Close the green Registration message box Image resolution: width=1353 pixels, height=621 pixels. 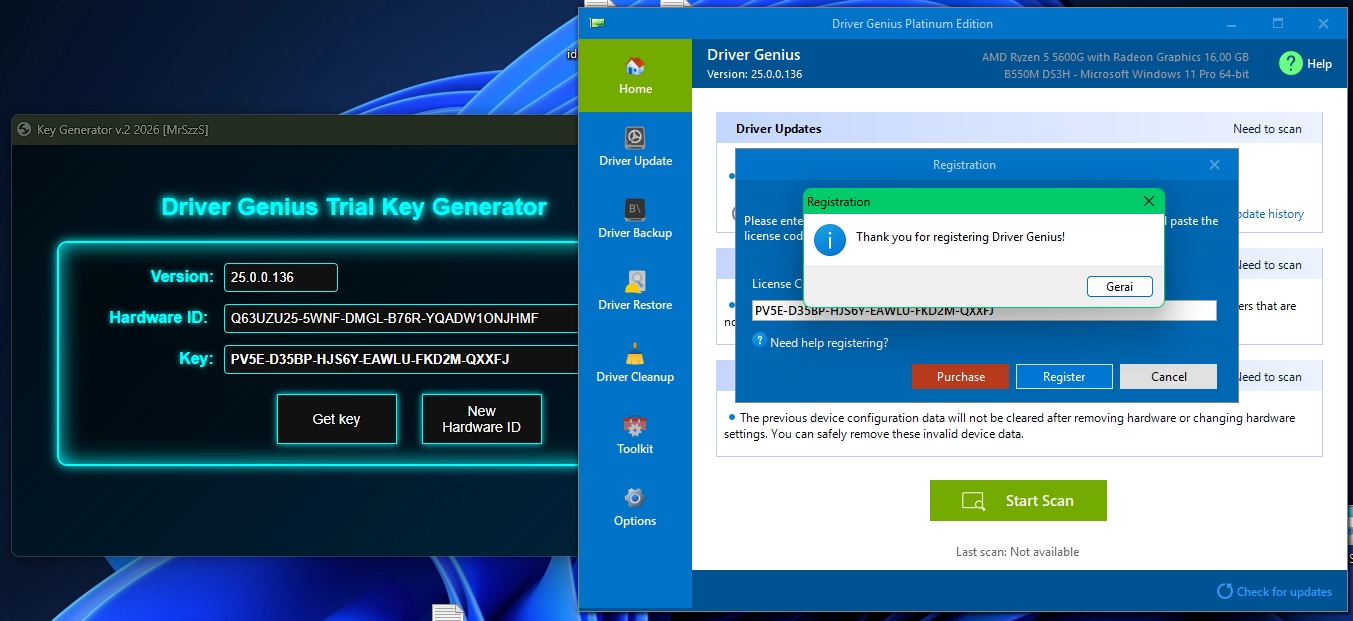[1149, 201]
